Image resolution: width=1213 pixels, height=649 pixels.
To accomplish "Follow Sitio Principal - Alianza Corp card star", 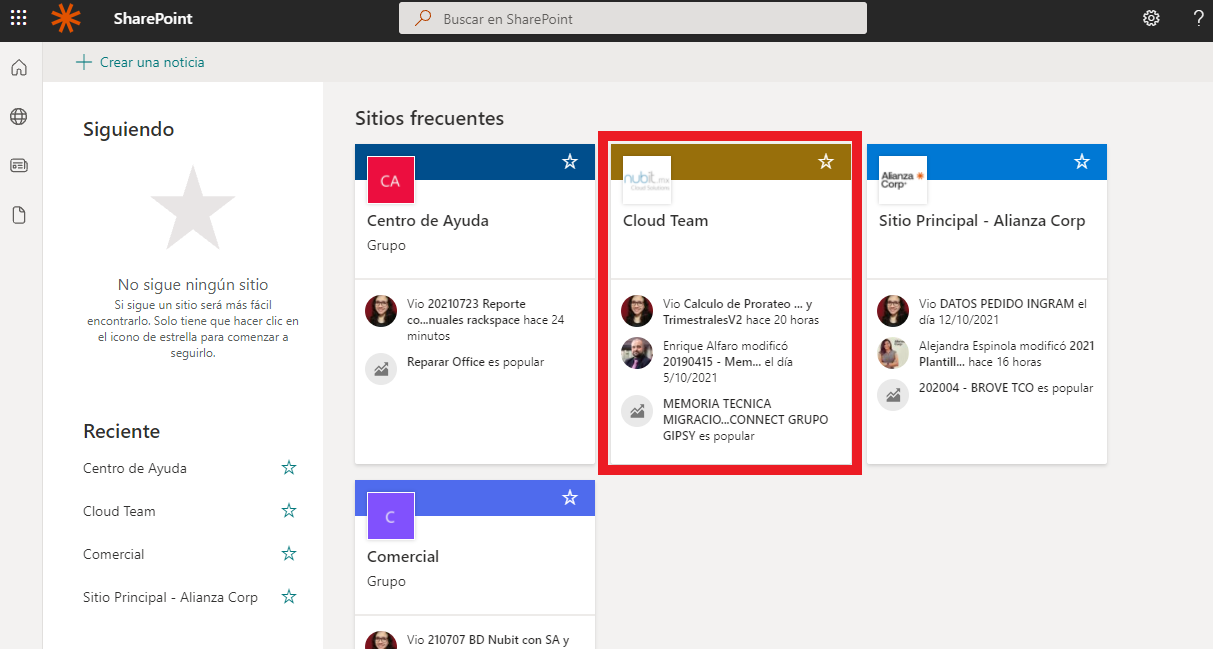I will 1082,162.
